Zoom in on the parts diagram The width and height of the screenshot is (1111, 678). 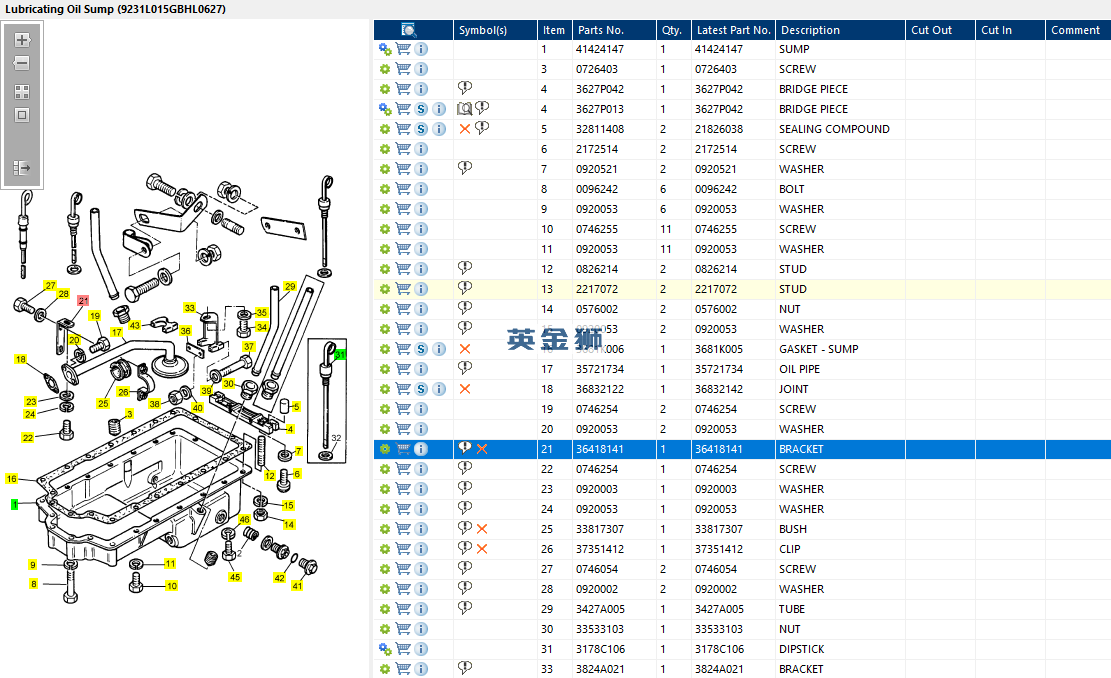[22, 41]
